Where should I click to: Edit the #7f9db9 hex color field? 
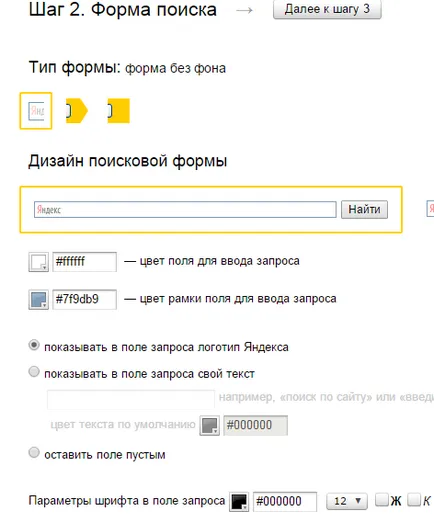[x=85, y=300]
